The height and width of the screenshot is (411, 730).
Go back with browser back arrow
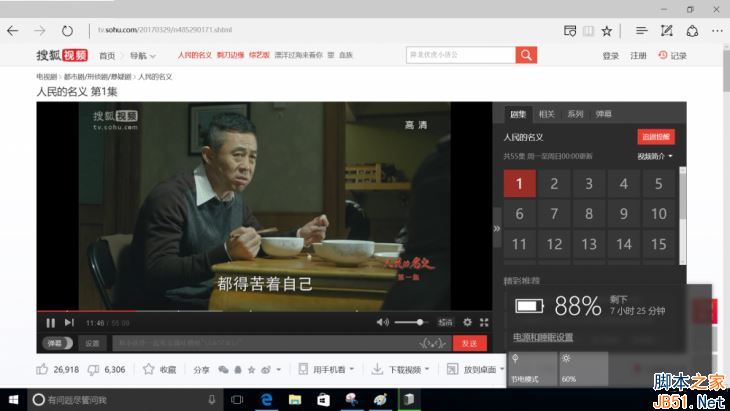click(13, 31)
